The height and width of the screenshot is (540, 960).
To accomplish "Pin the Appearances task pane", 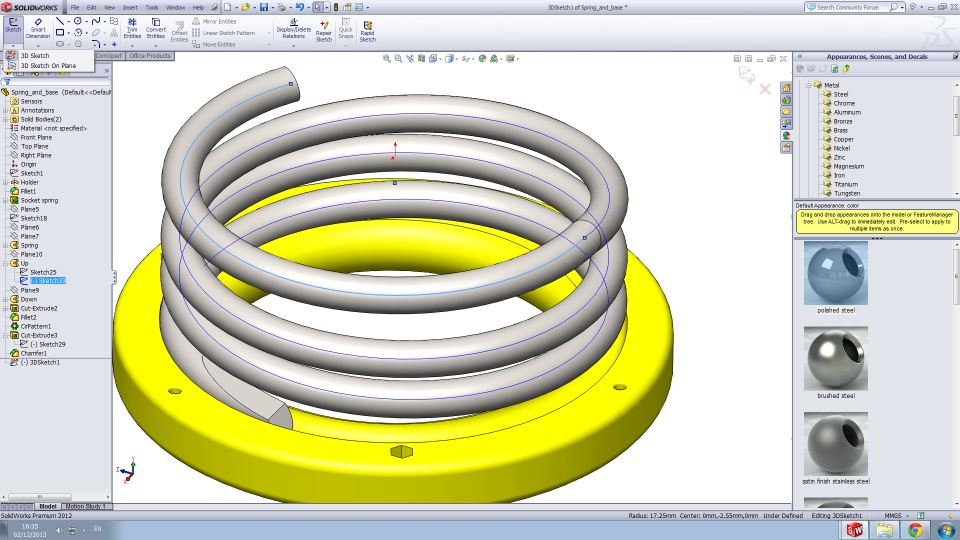I will (x=955, y=56).
